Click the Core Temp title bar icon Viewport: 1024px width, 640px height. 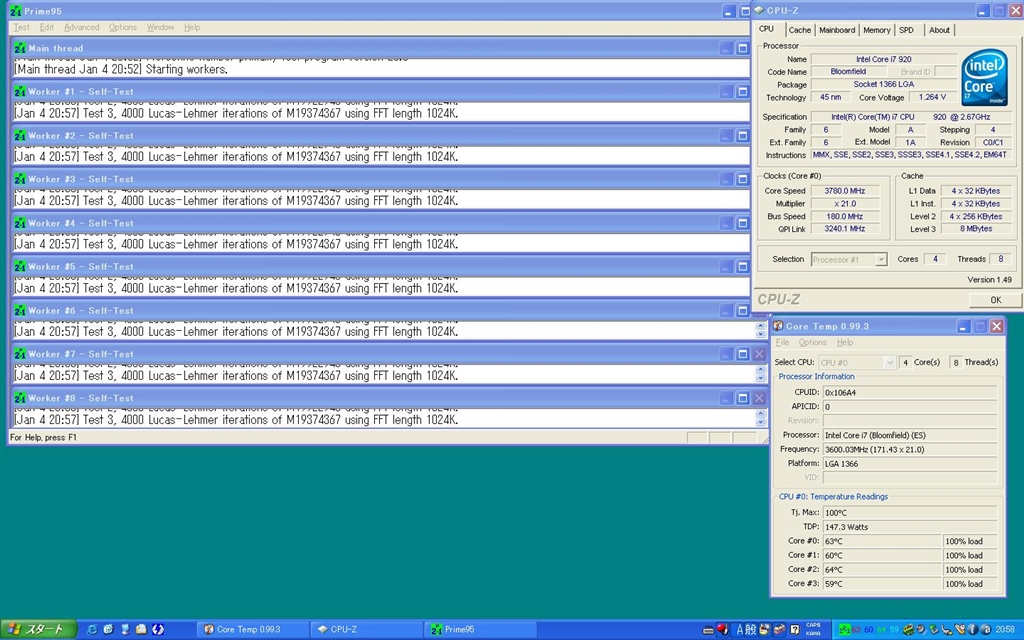pos(777,326)
